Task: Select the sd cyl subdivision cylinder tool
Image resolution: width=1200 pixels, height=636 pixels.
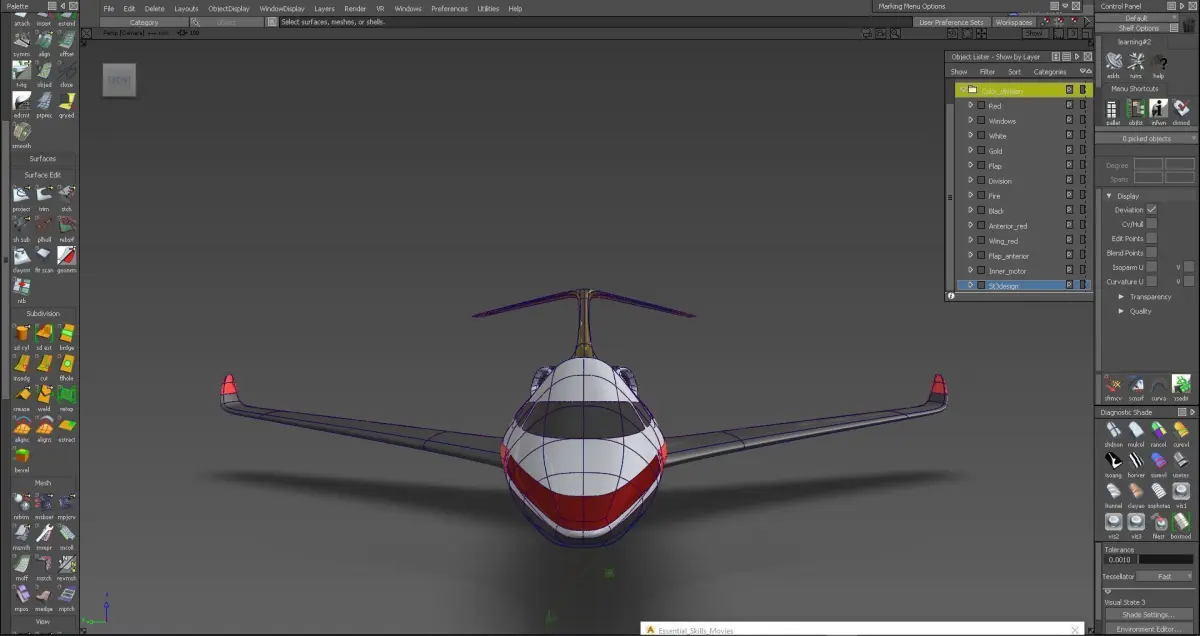Action: tap(21, 336)
